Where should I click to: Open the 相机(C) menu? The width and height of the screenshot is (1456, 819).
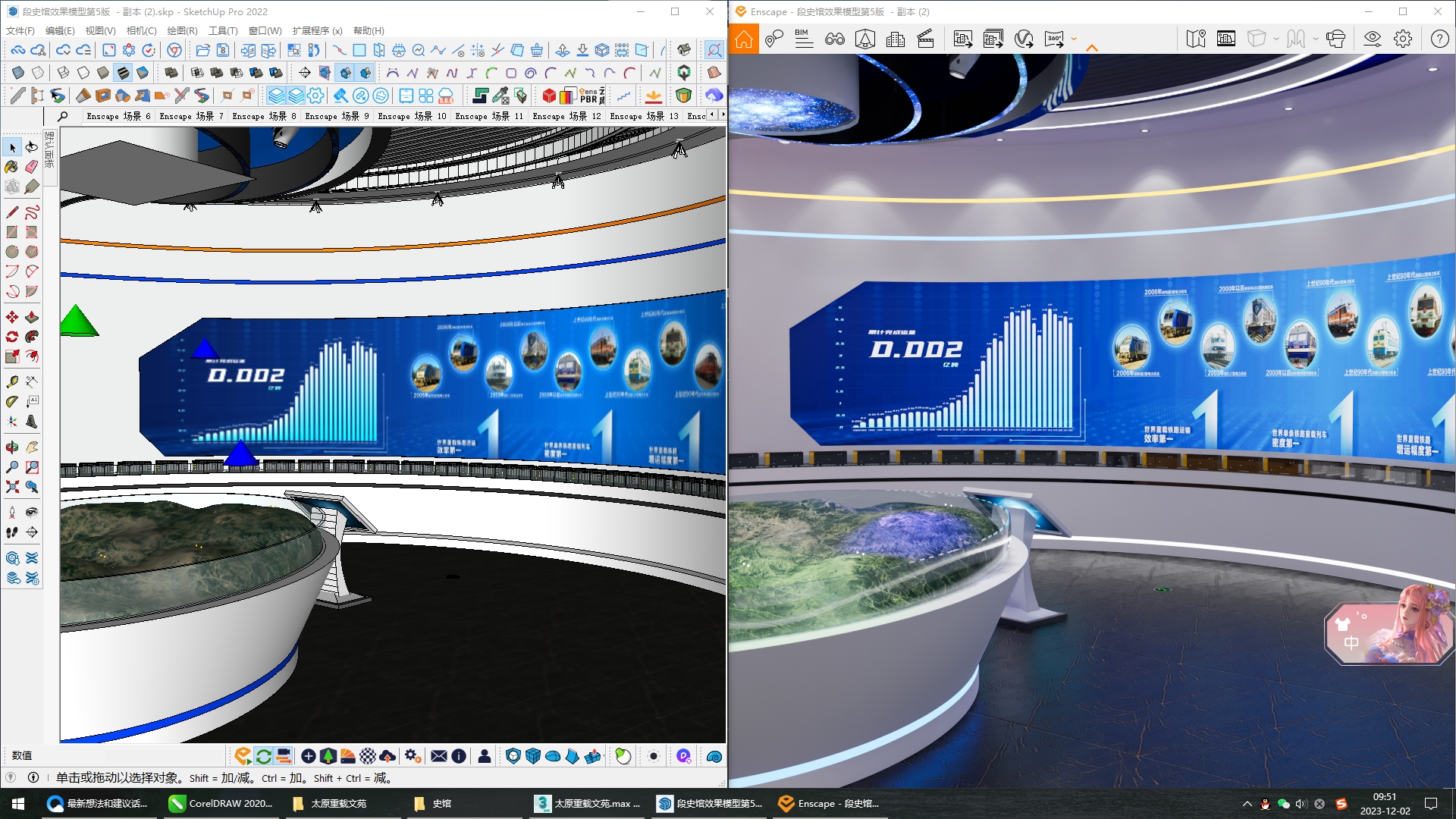[x=141, y=30]
